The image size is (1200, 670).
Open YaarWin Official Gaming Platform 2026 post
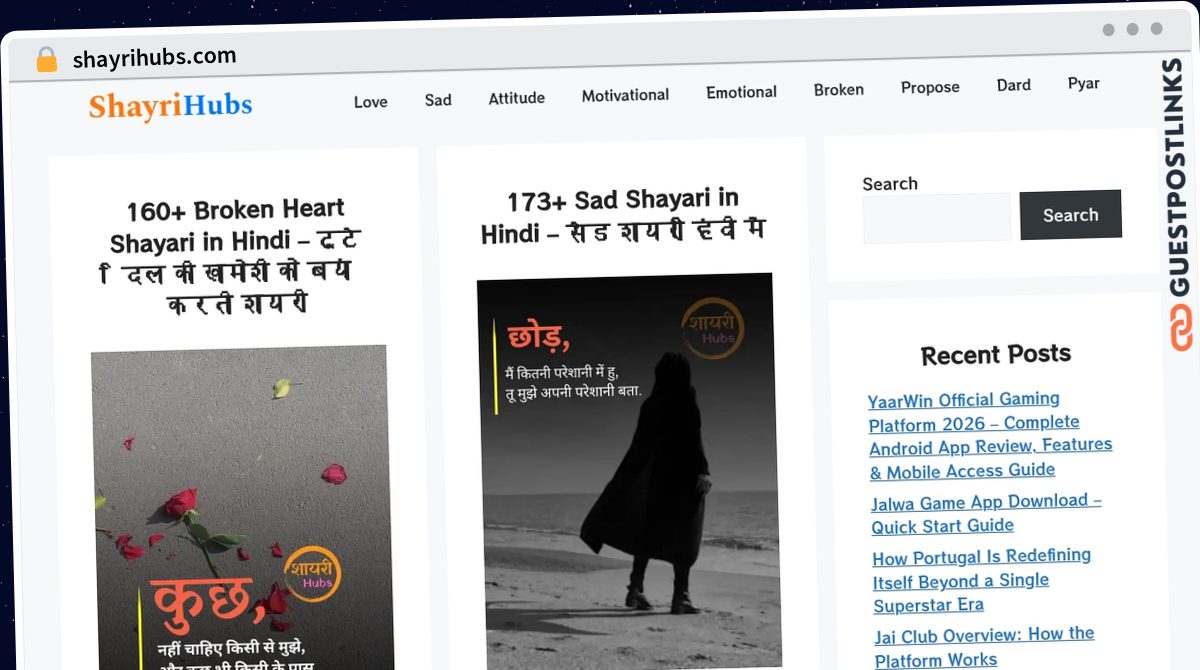[990, 435]
